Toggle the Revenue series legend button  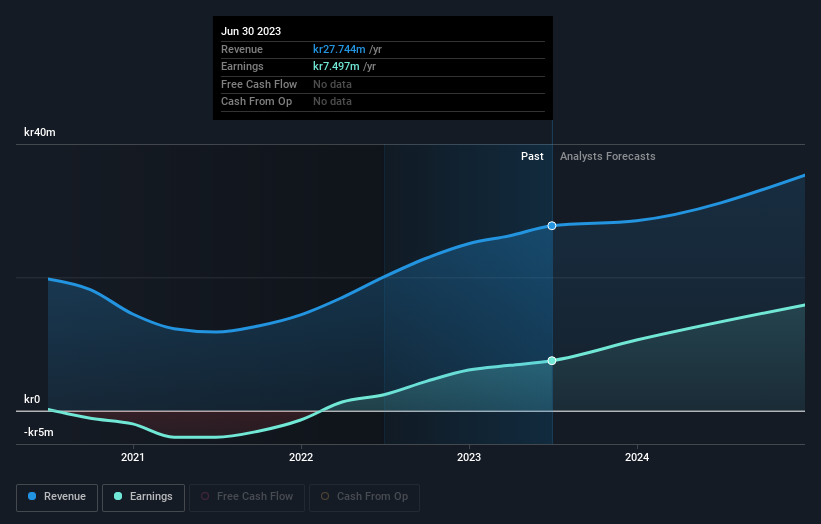57,497
